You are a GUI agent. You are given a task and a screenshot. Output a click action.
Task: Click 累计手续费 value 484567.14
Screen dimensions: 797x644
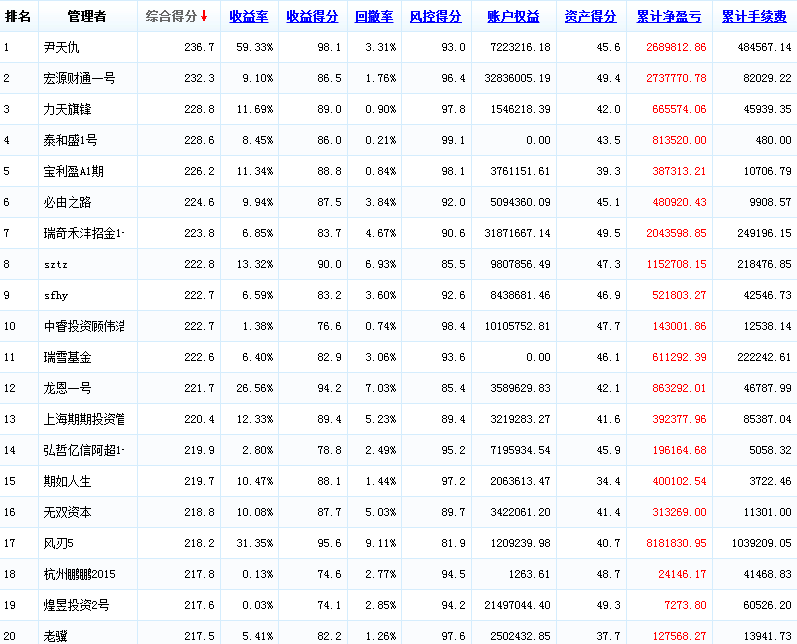coord(764,47)
